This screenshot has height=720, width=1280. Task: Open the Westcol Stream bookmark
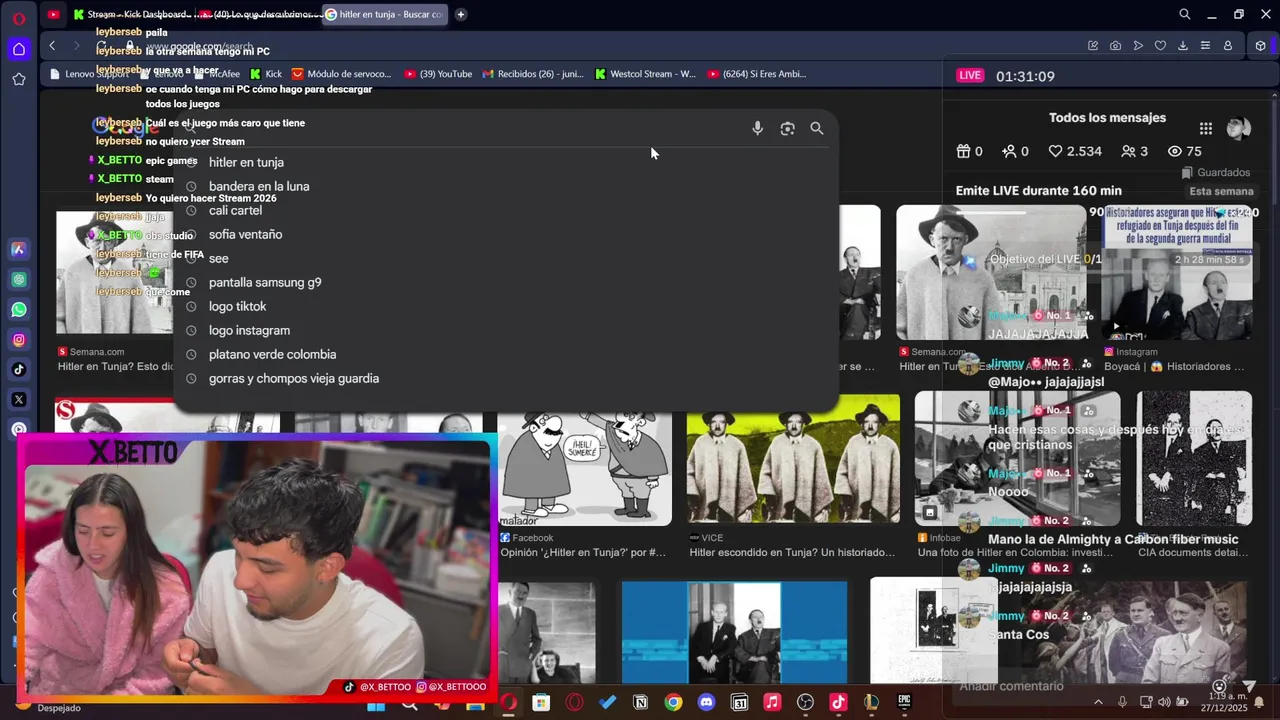click(x=645, y=74)
